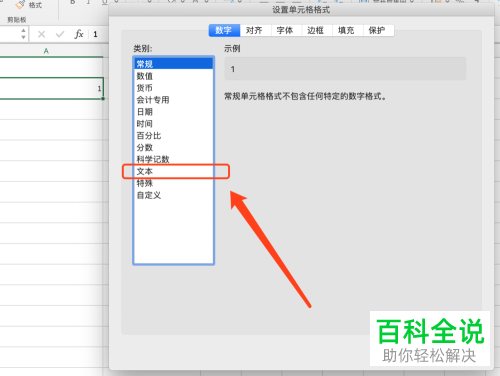
Task: Choose the 数值 category
Action: [173, 76]
